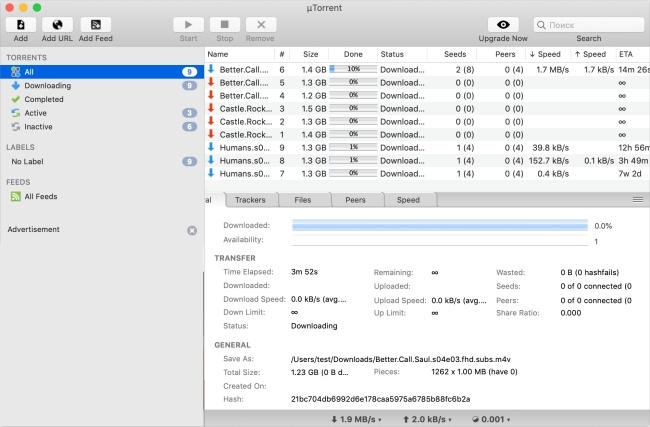Sort by the upload Speed column header
The image size is (650, 427).
(x=591, y=54)
